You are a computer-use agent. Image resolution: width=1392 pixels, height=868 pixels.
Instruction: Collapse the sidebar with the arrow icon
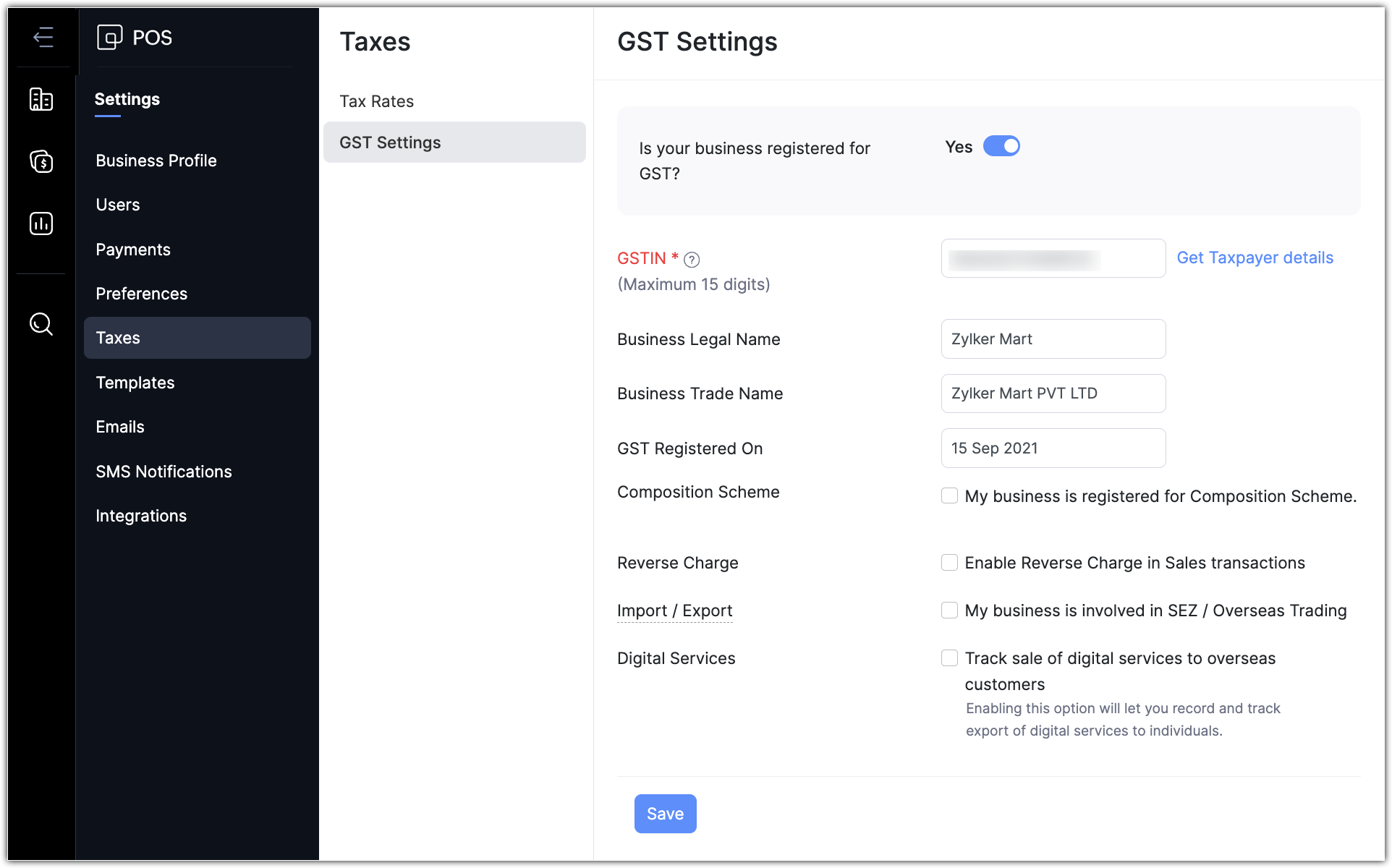[x=43, y=37]
